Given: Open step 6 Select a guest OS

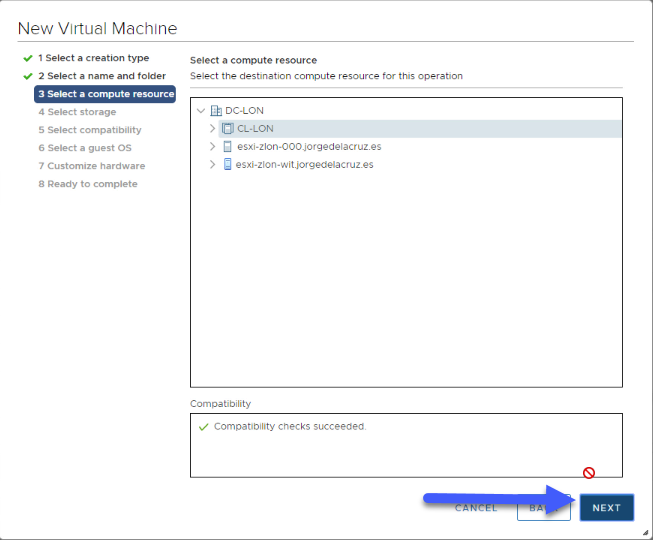Looking at the screenshot, I should [x=85, y=148].
